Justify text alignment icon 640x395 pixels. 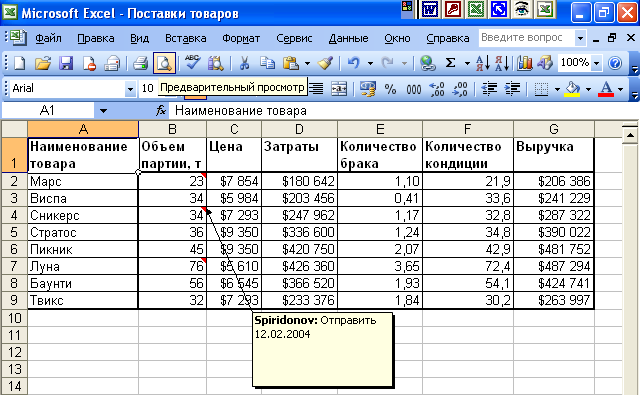click(316, 89)
